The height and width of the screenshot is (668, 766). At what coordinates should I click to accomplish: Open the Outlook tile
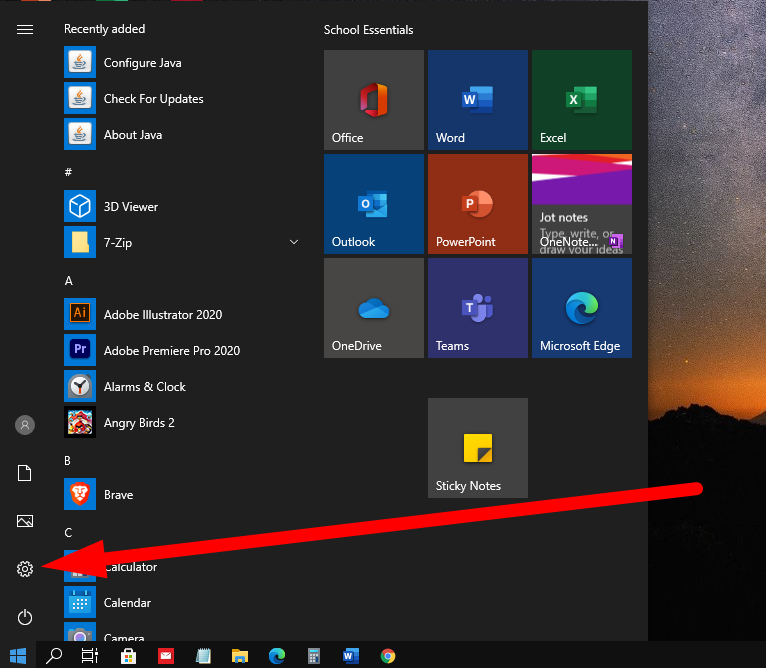tap(374, 204)
